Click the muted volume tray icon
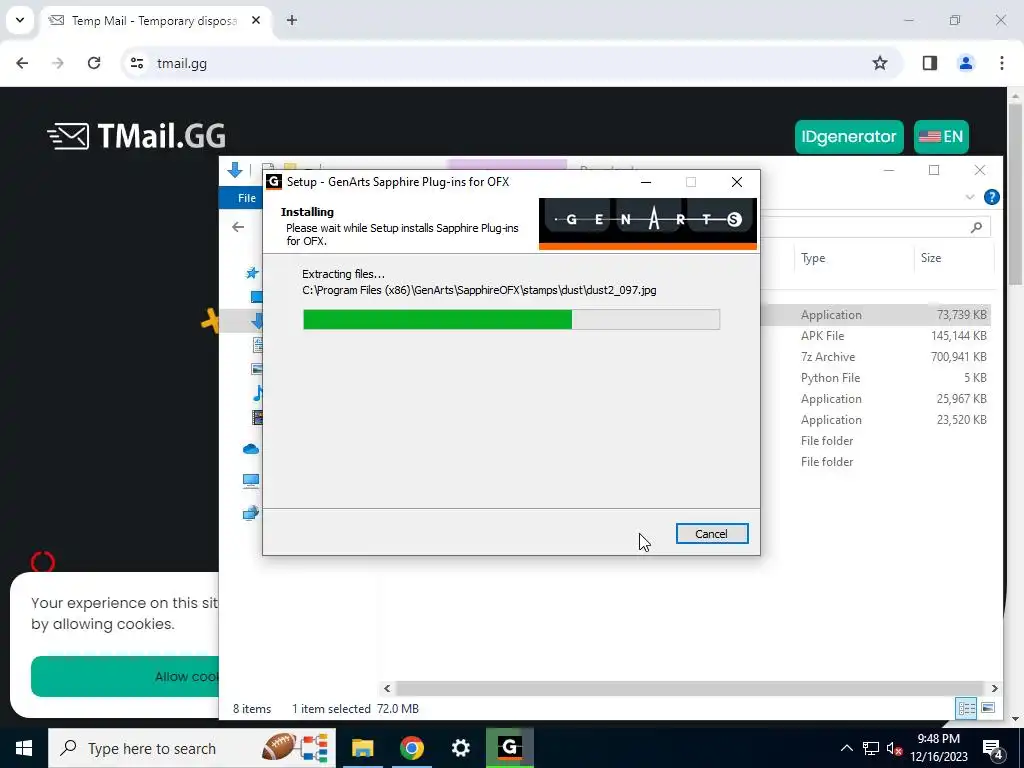This screenshot has width=1024, height=768. pyautogui.click(x=895, y=749)
